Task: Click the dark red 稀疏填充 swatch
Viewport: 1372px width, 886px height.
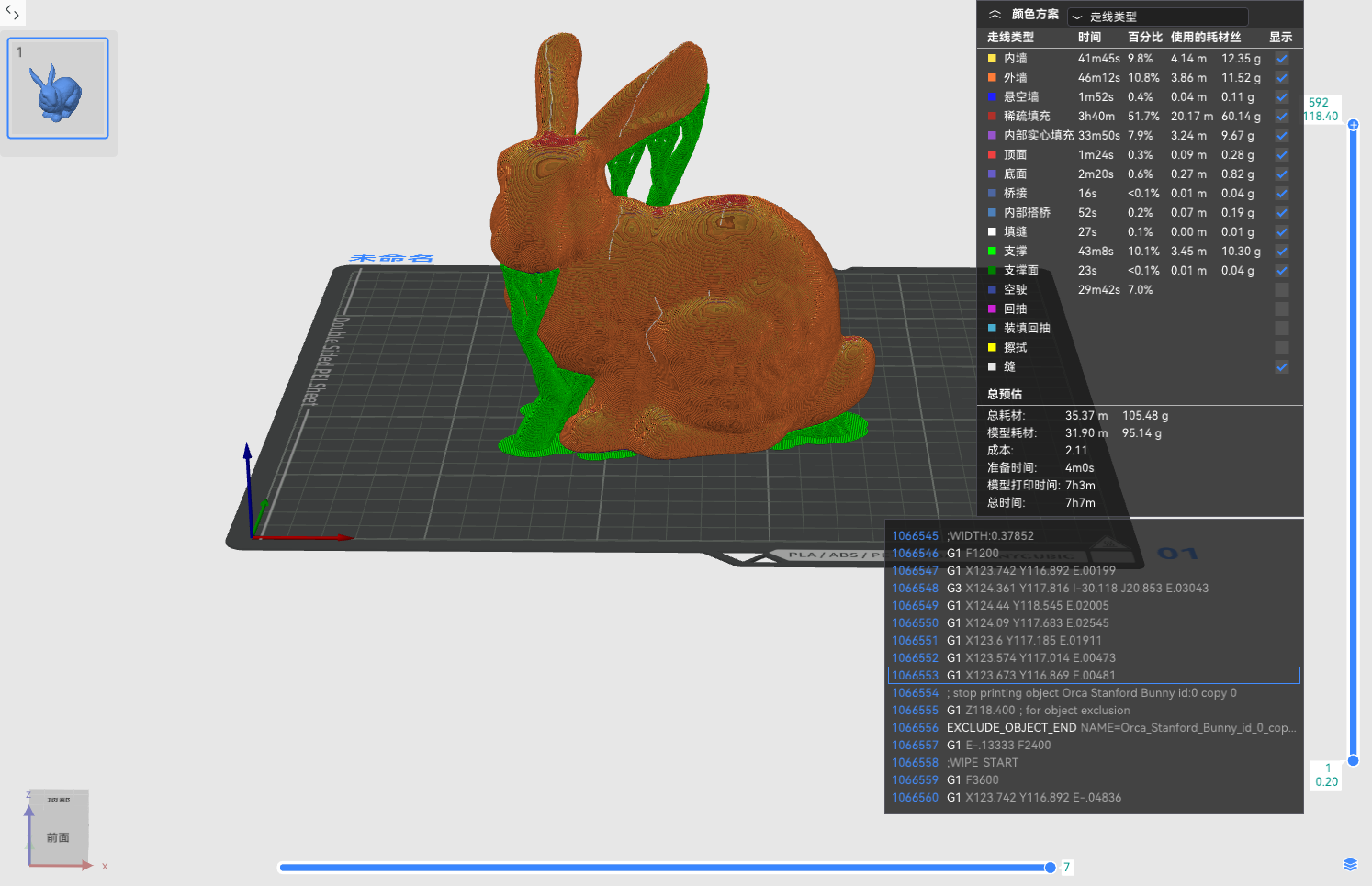Action: (x=992, y=116)
